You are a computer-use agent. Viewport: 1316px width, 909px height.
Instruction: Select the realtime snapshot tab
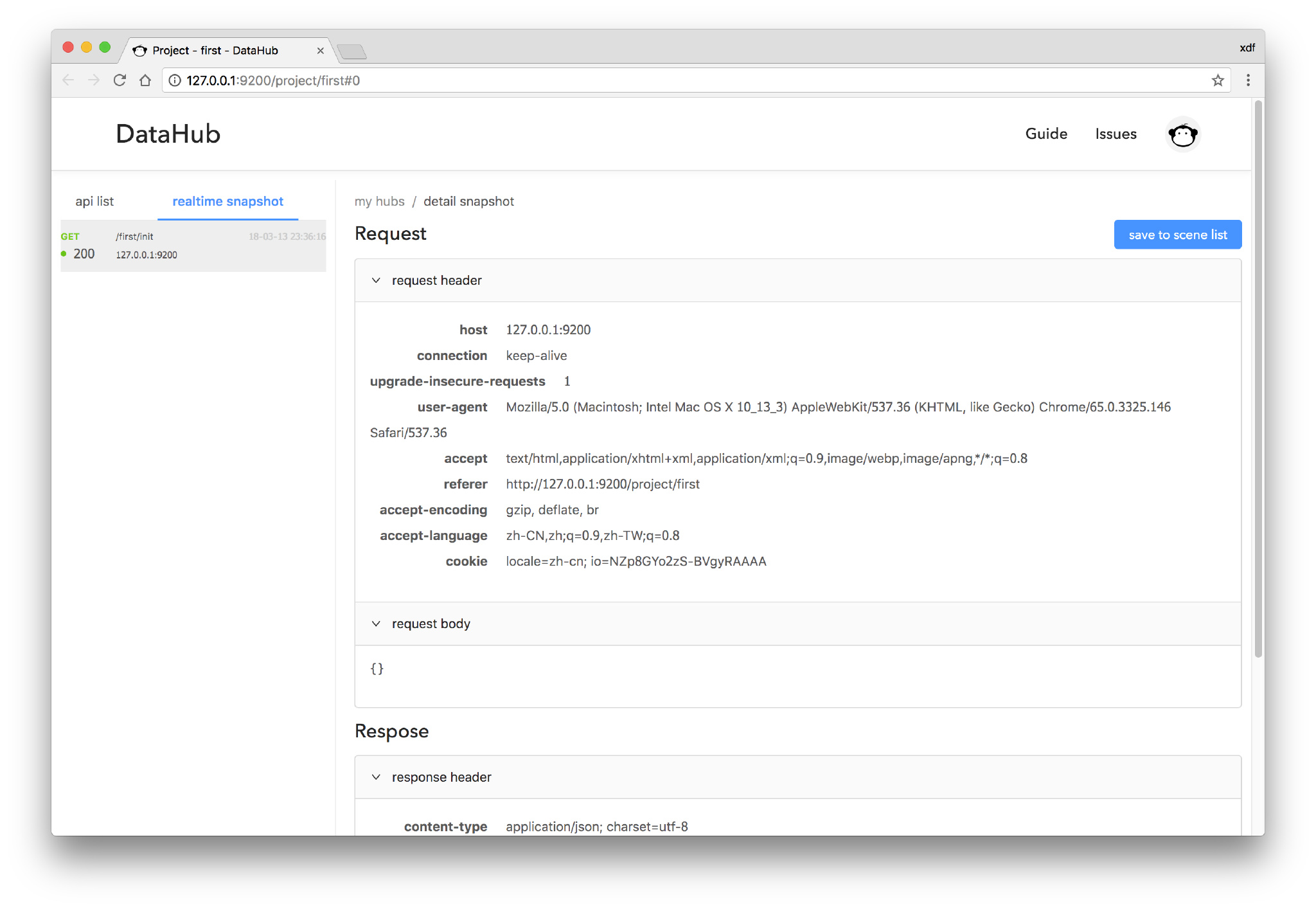click(x=227, y=201)
